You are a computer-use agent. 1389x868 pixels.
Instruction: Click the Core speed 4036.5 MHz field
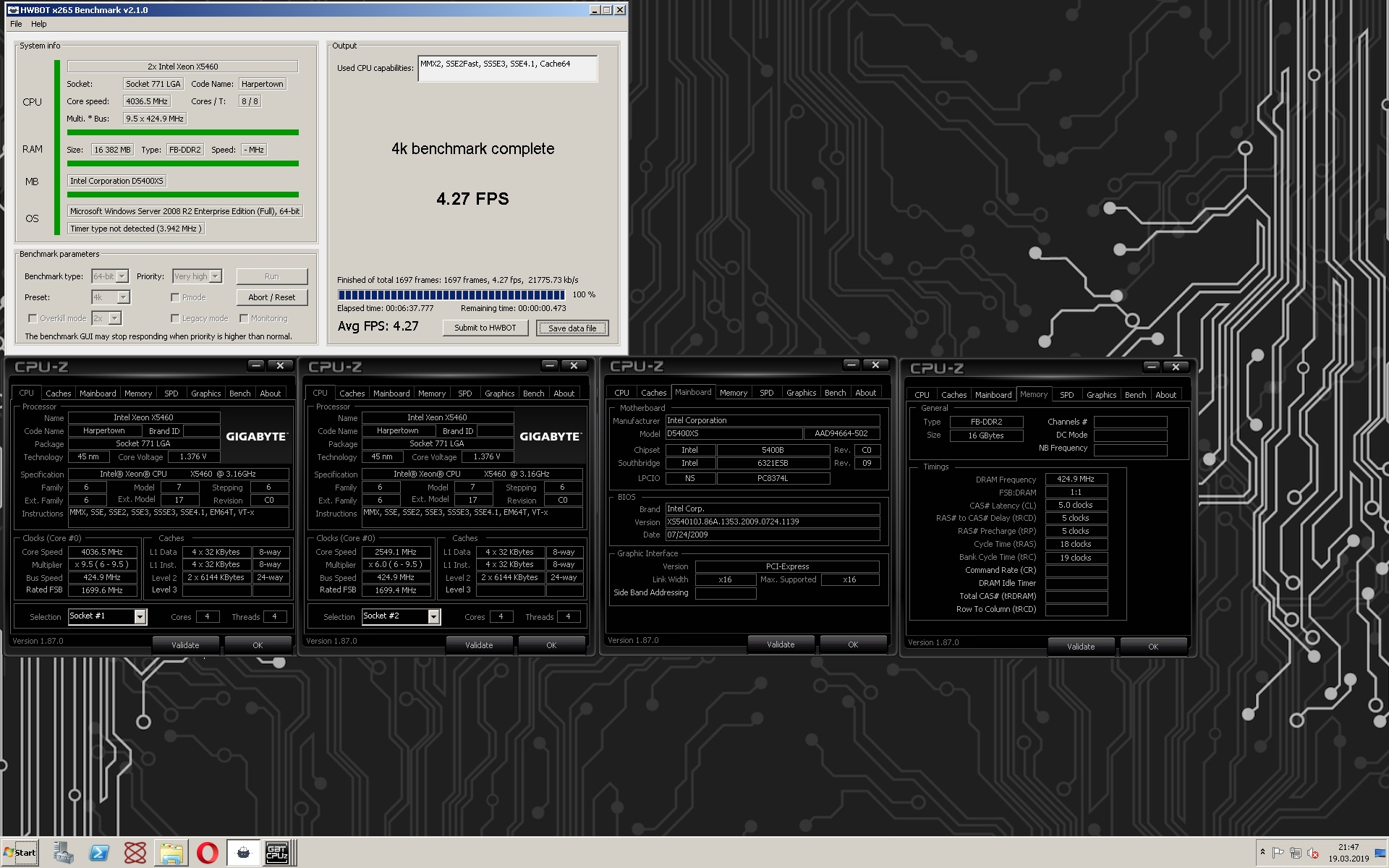point(147,101)
